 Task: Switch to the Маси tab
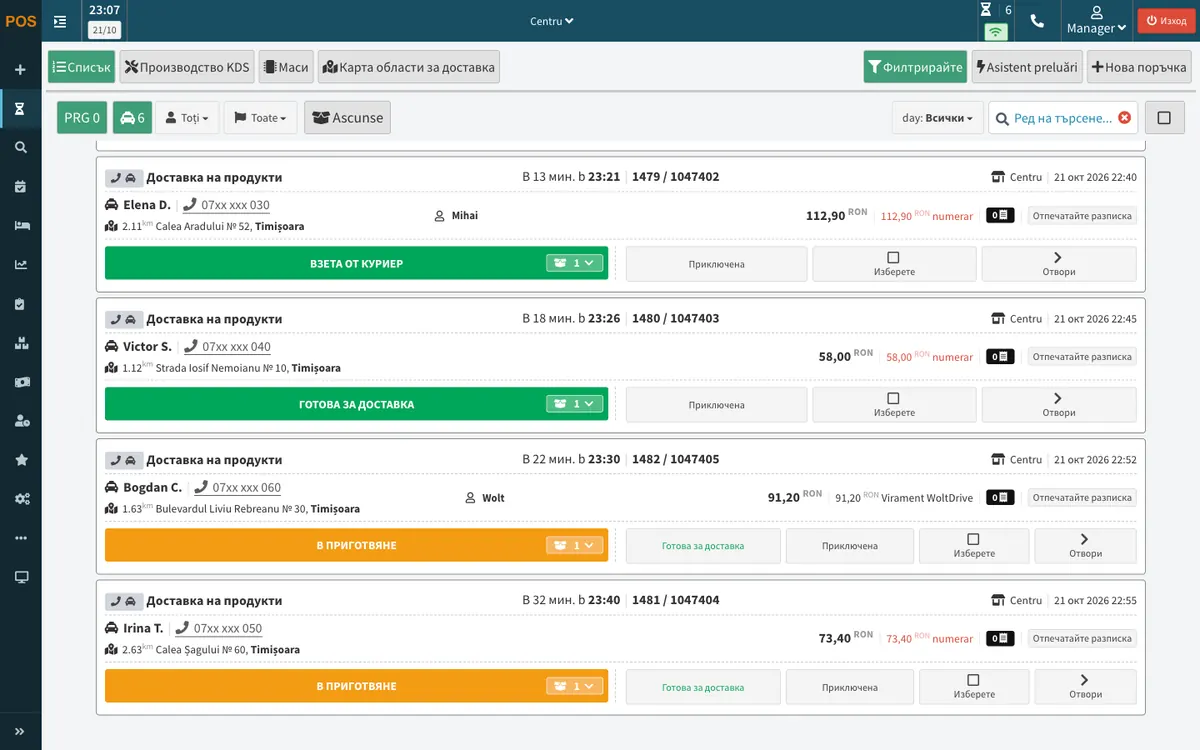point(286,67)
